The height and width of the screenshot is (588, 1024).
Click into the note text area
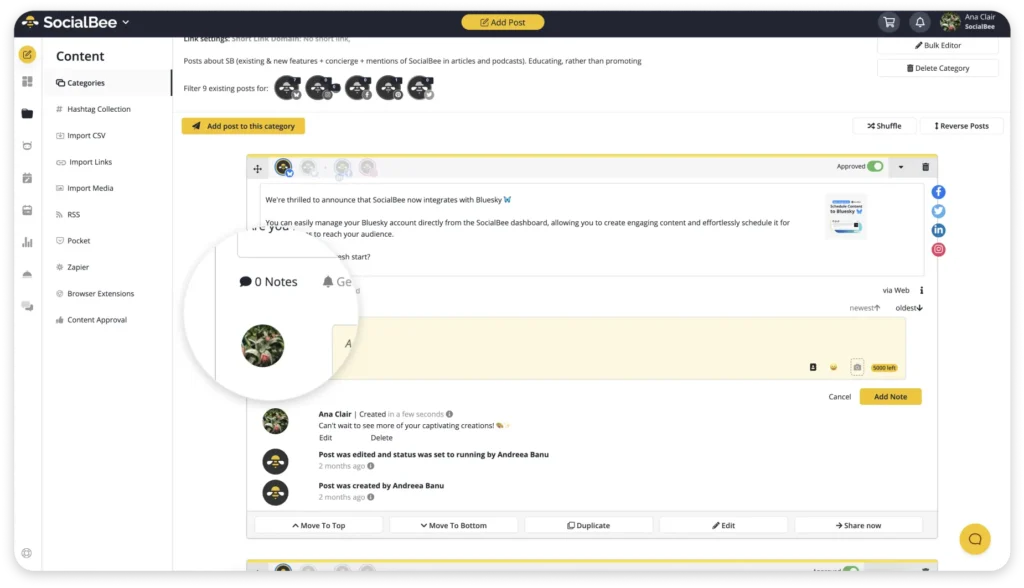coord(618,348)
